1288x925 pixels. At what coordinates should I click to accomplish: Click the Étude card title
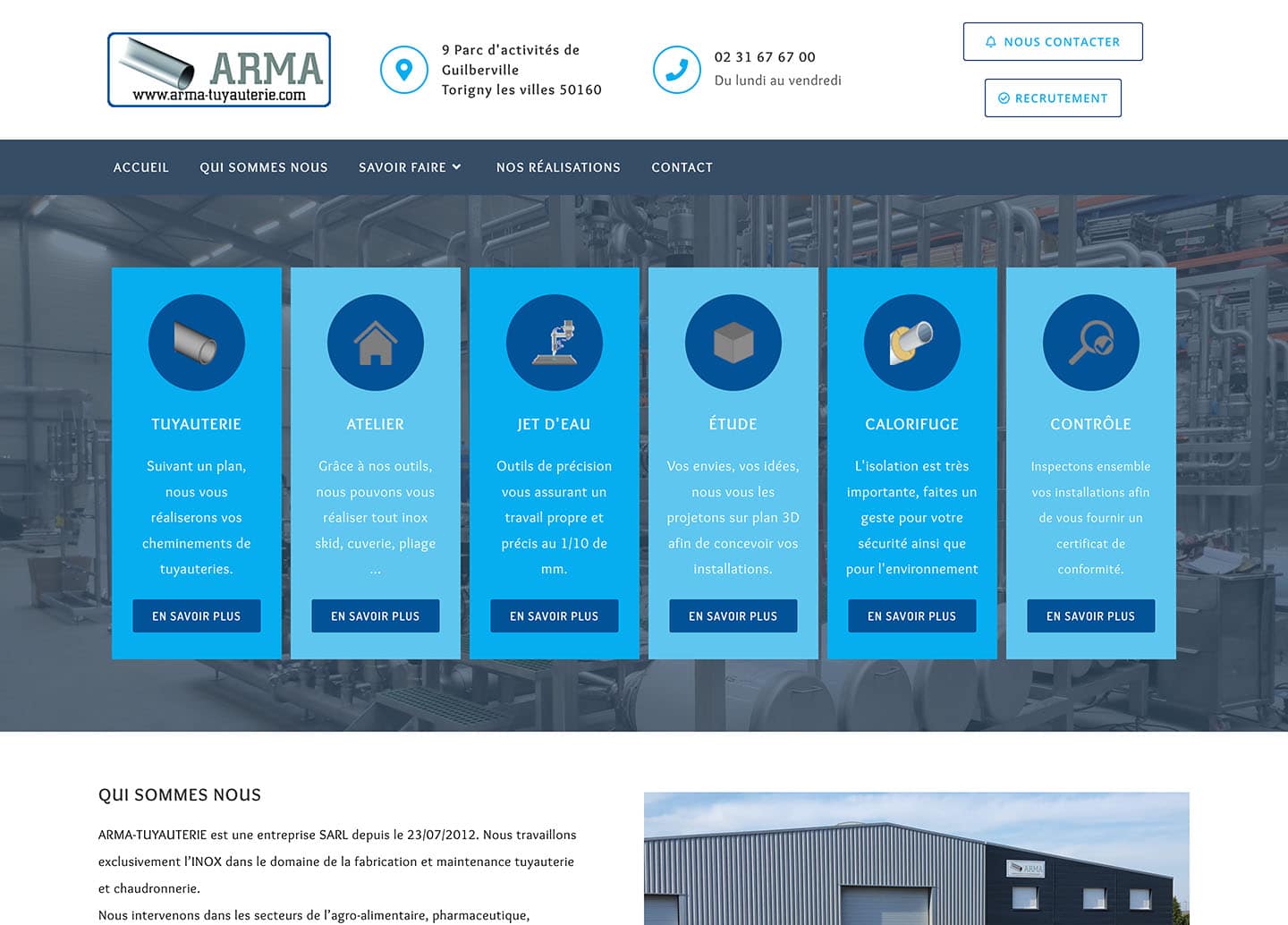(x=733, y=424)
